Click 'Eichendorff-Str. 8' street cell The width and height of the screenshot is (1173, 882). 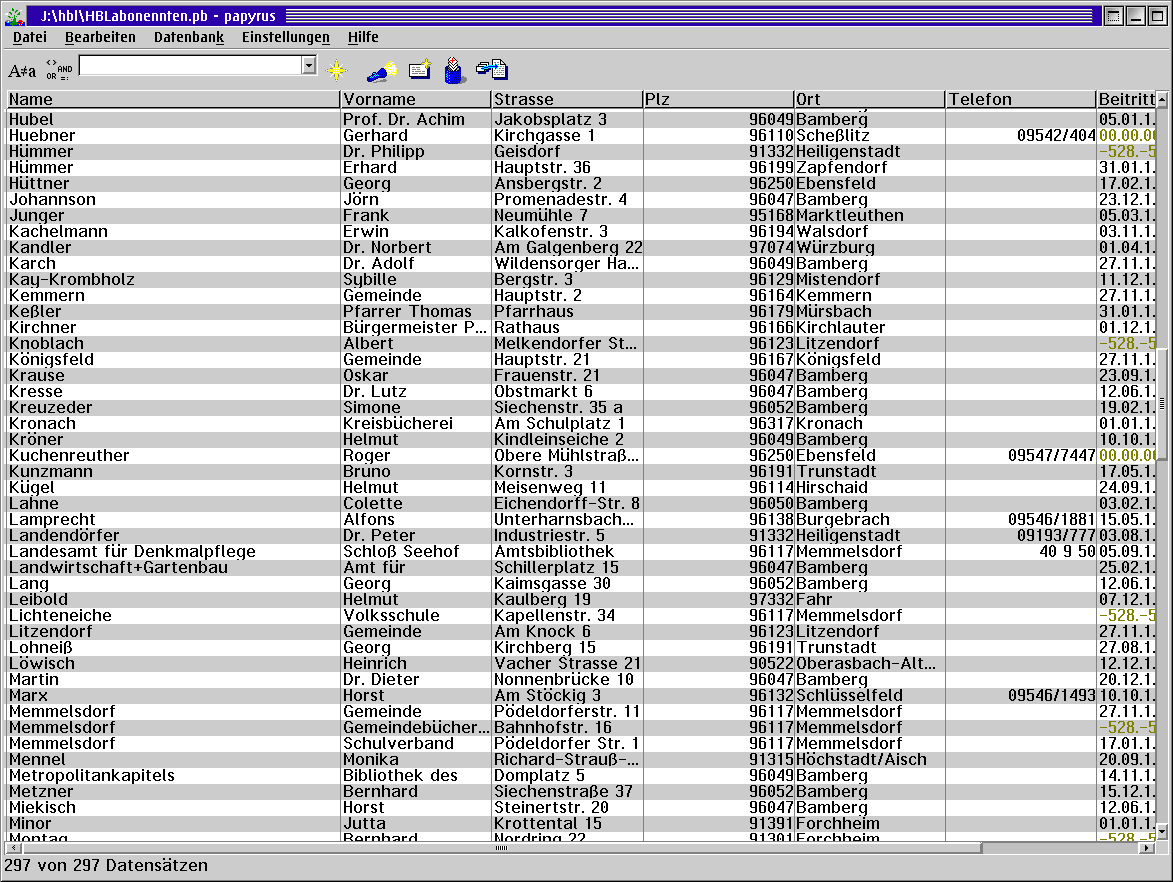(x=567, y=504)
